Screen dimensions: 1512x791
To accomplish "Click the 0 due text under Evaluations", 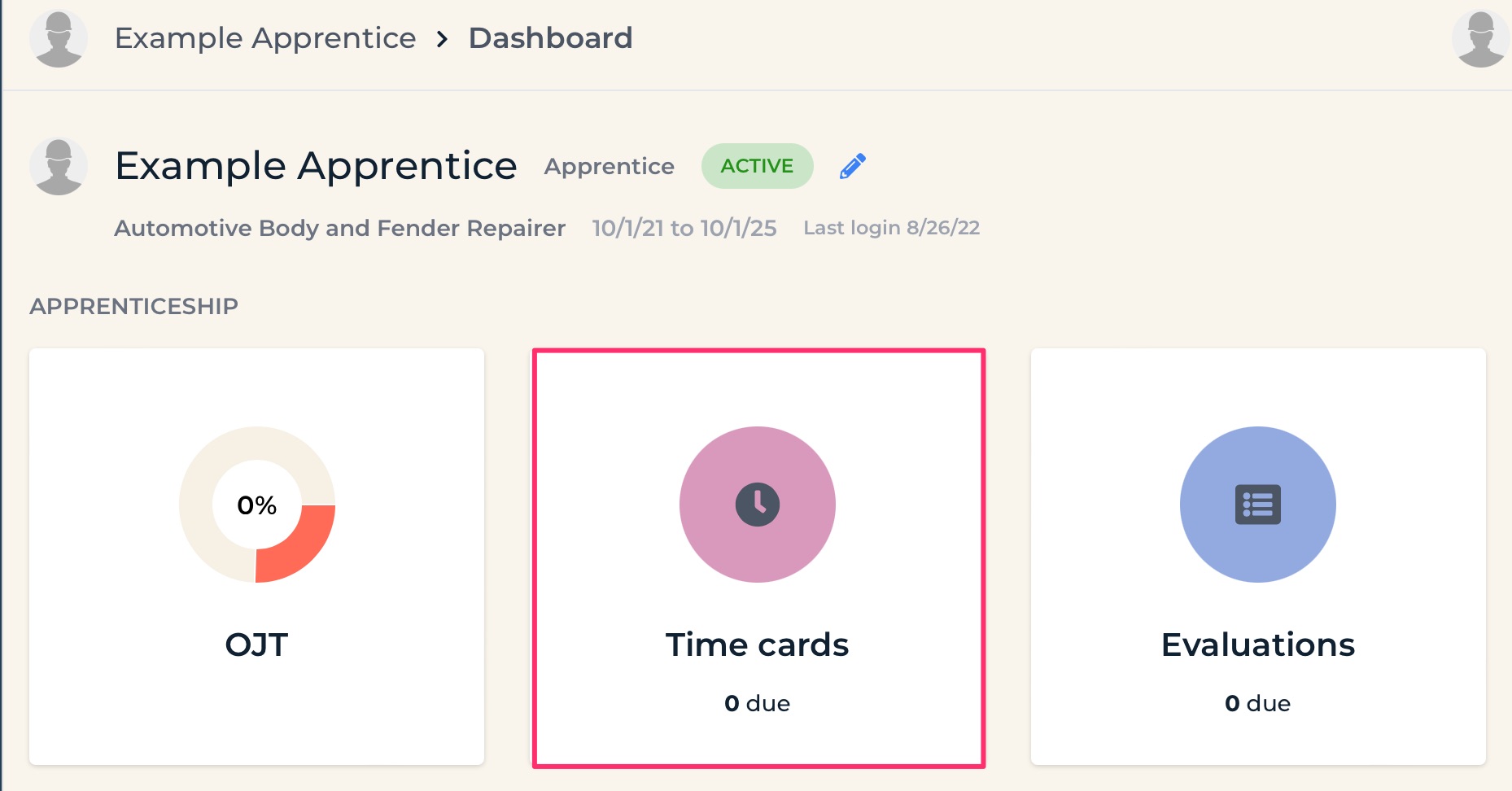I will (1258, 703).
